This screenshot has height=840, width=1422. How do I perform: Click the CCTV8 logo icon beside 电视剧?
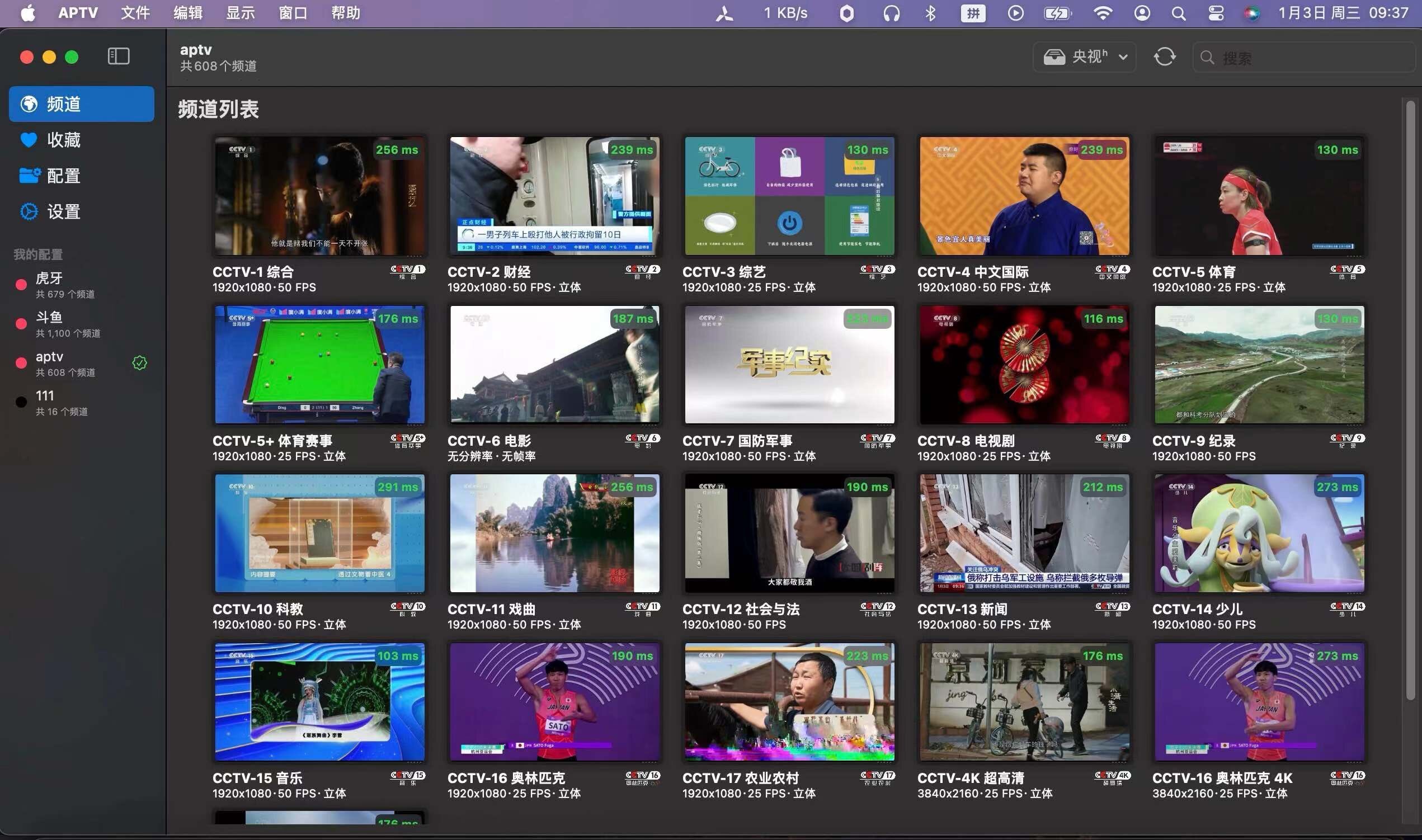pyautogui.click(x=1112, y=440)
